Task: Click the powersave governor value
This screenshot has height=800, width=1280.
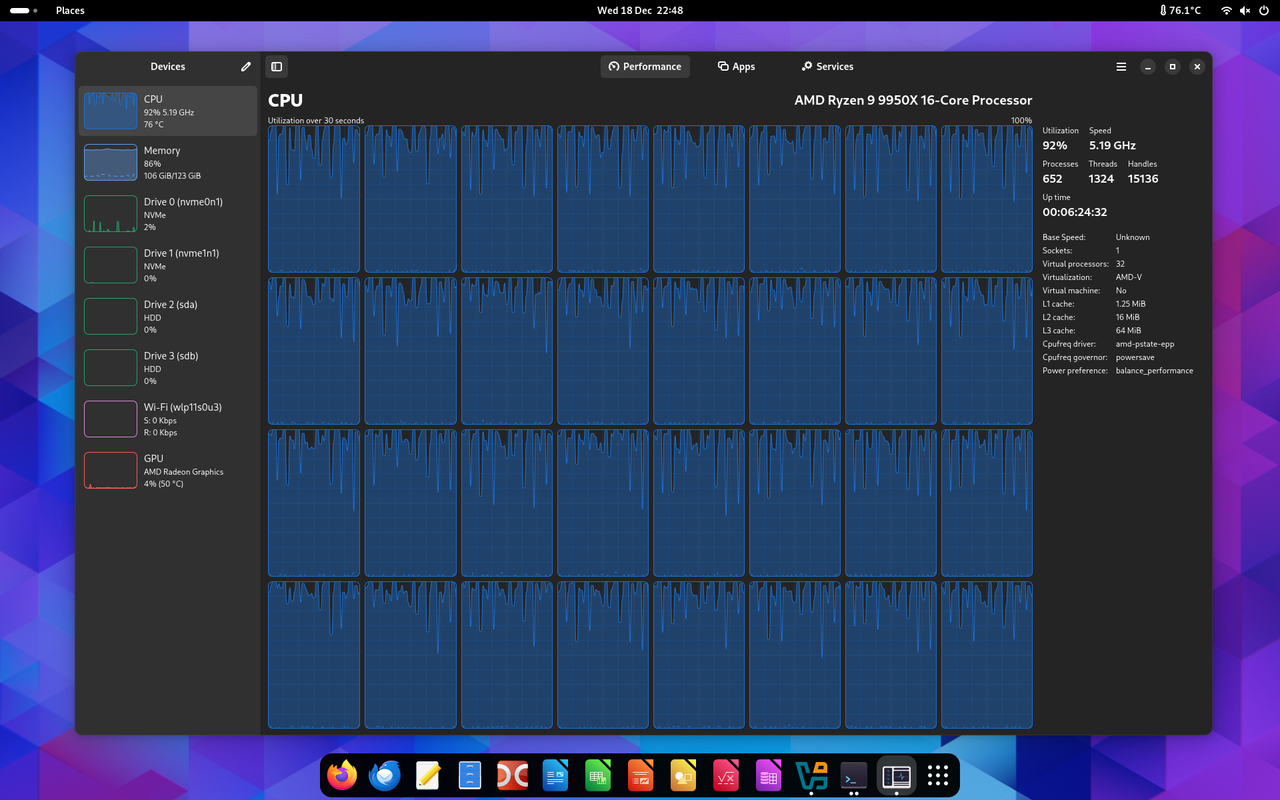Action: click(x=1135, y=357)
